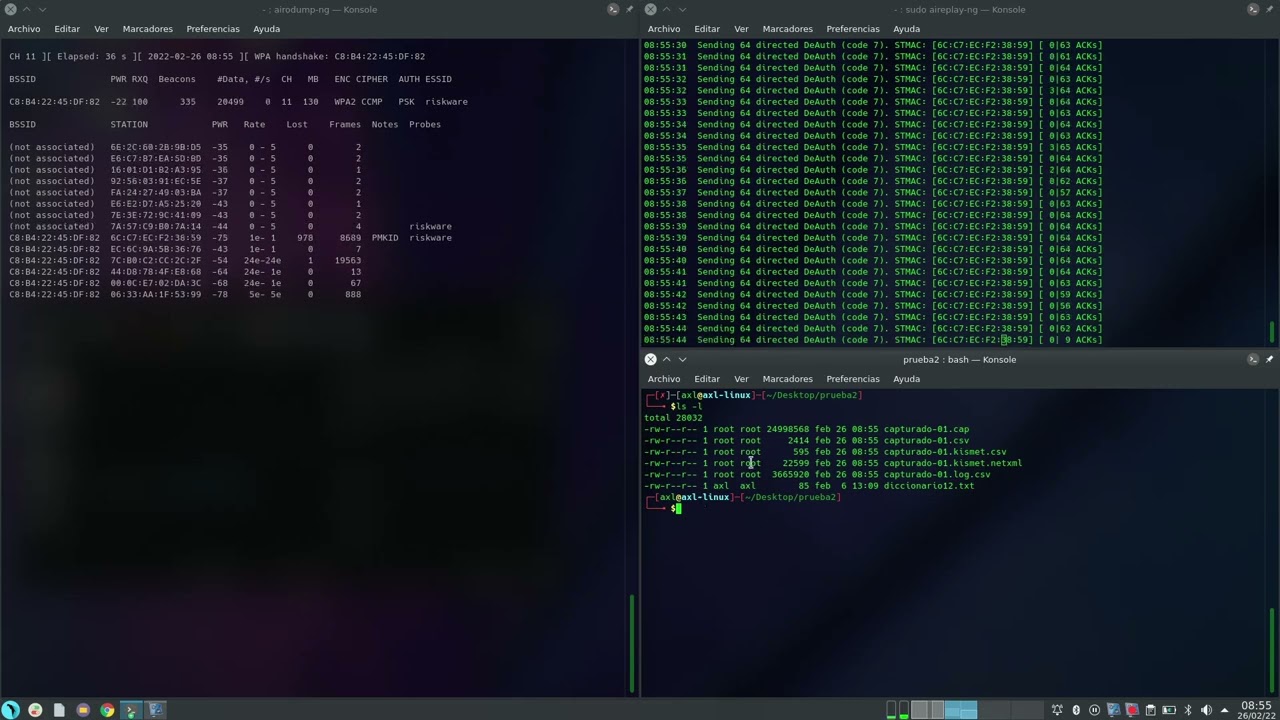The height and width of the screenshot is (720, 1280).
Task: Open the blank document icon in the taskbar
Action: [x=59, y=710]
